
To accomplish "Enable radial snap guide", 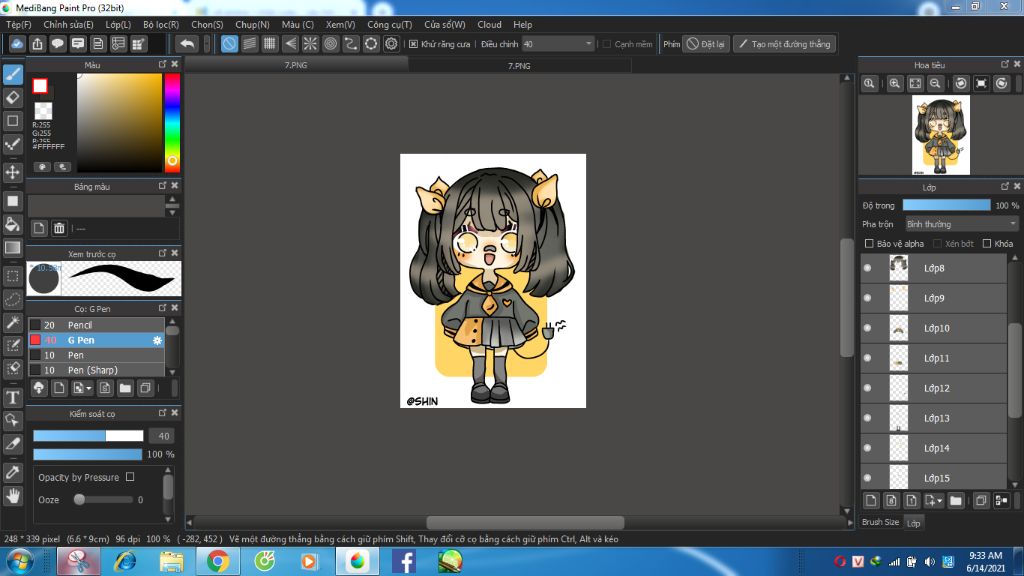I will point(310,44).
